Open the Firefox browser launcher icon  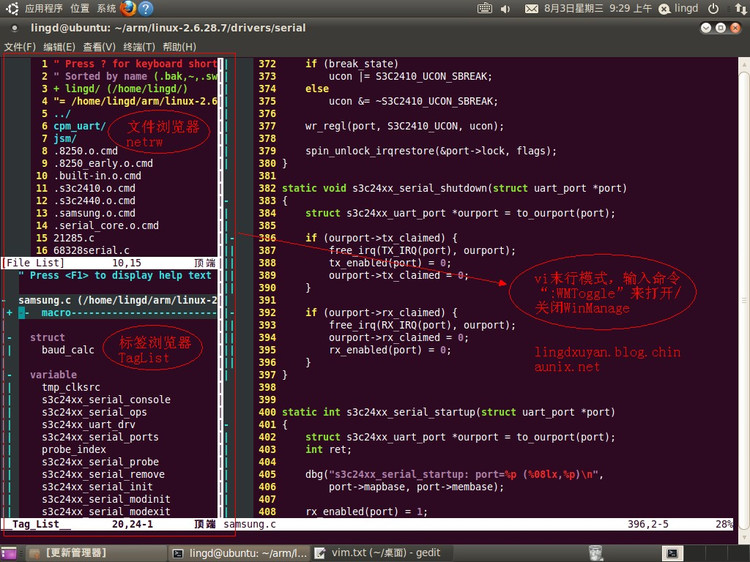point(128,9)
